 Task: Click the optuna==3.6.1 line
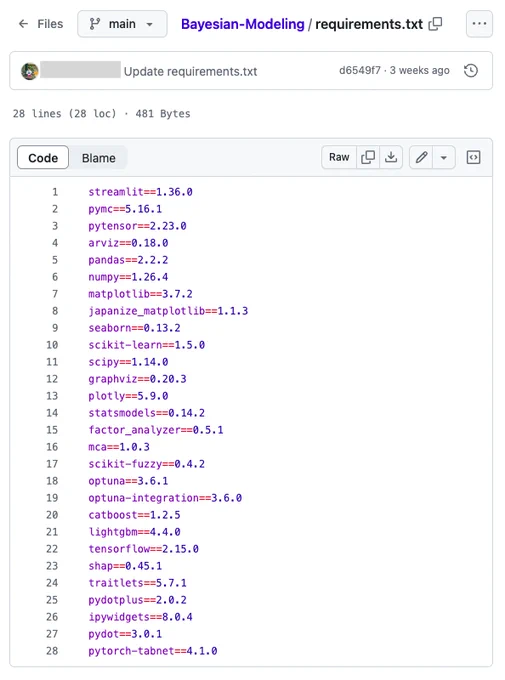(128, 481)
